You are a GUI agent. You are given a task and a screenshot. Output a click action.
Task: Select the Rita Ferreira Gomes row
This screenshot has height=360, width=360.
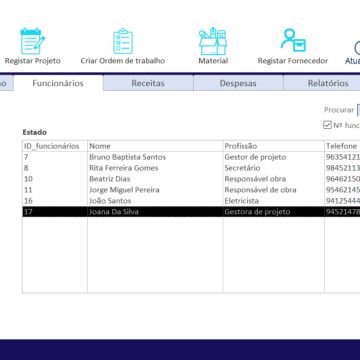pyautogui.click(x=191, y=168)
